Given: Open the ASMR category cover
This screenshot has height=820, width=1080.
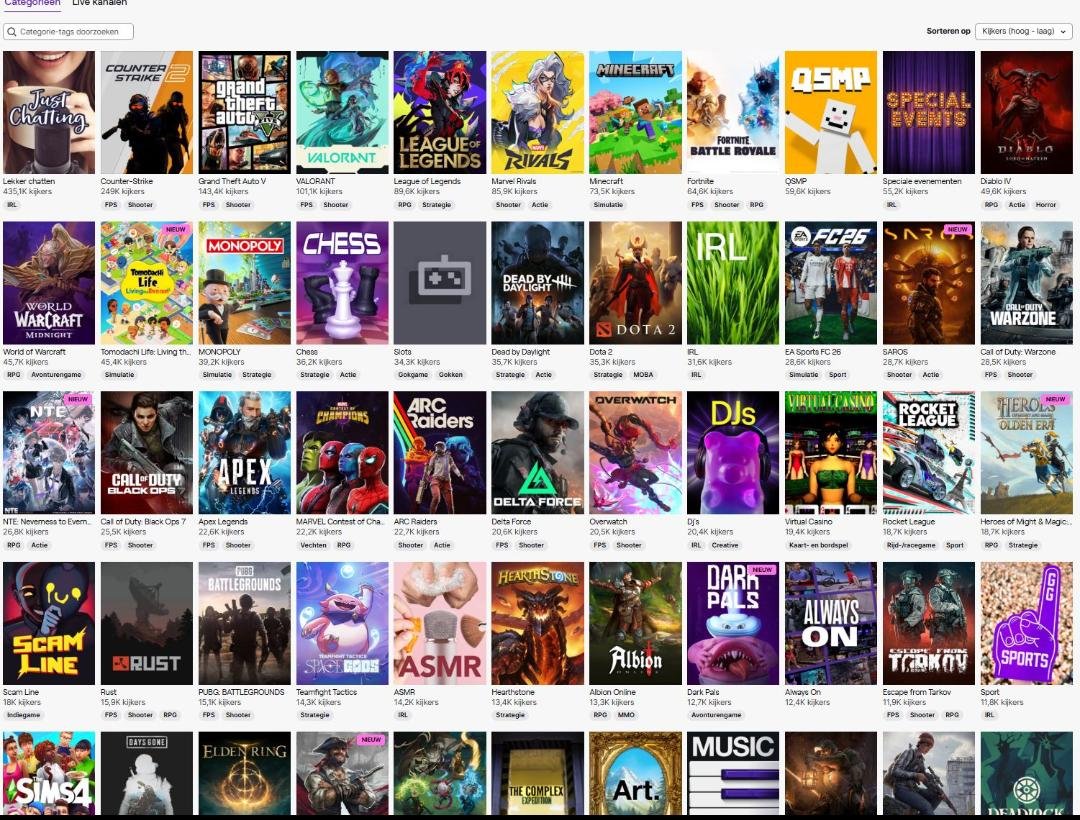Looking at the screenshot, I should pos(440,623).
